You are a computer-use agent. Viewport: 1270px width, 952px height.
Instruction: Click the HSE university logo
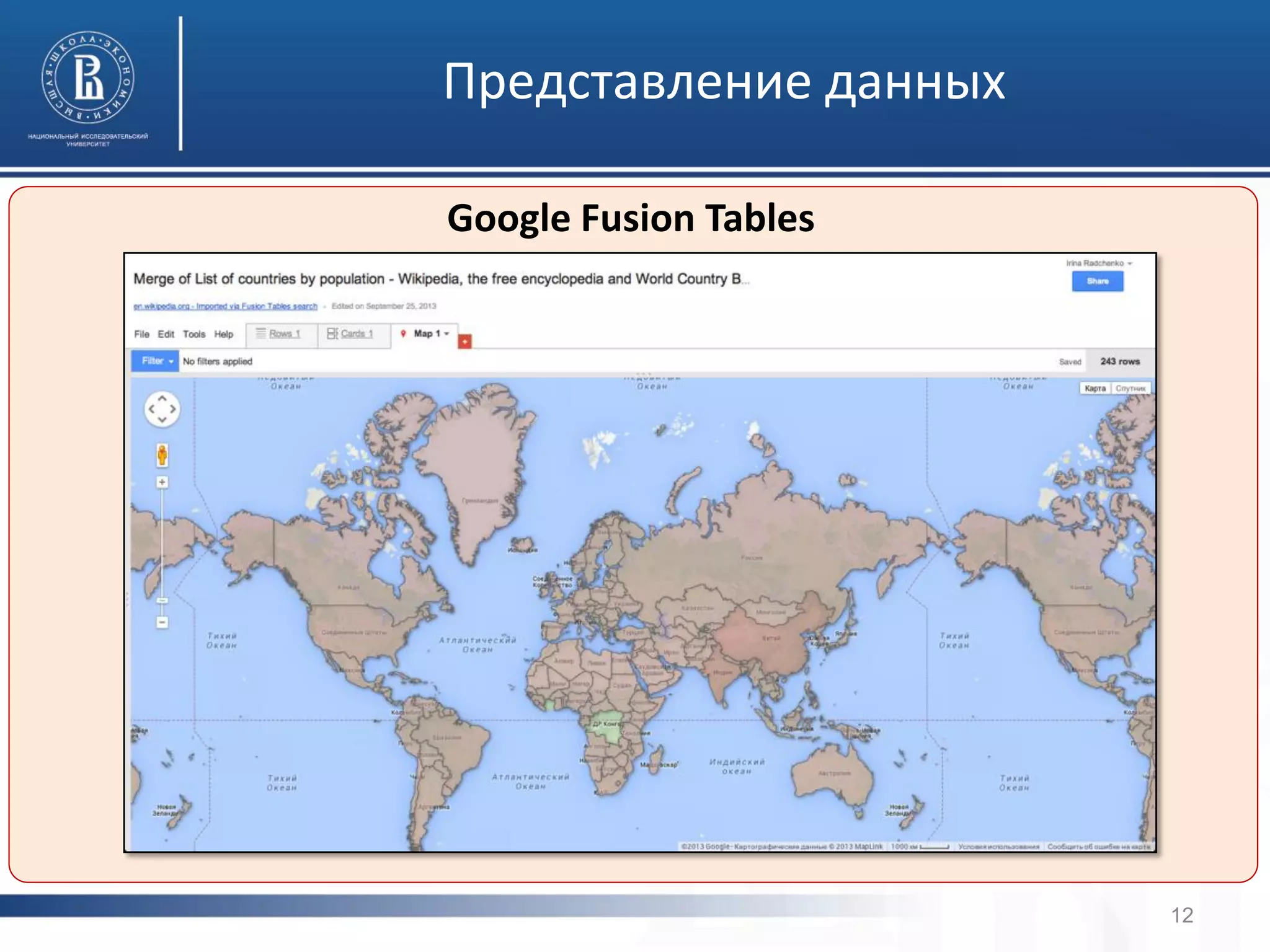click(88, 78)
